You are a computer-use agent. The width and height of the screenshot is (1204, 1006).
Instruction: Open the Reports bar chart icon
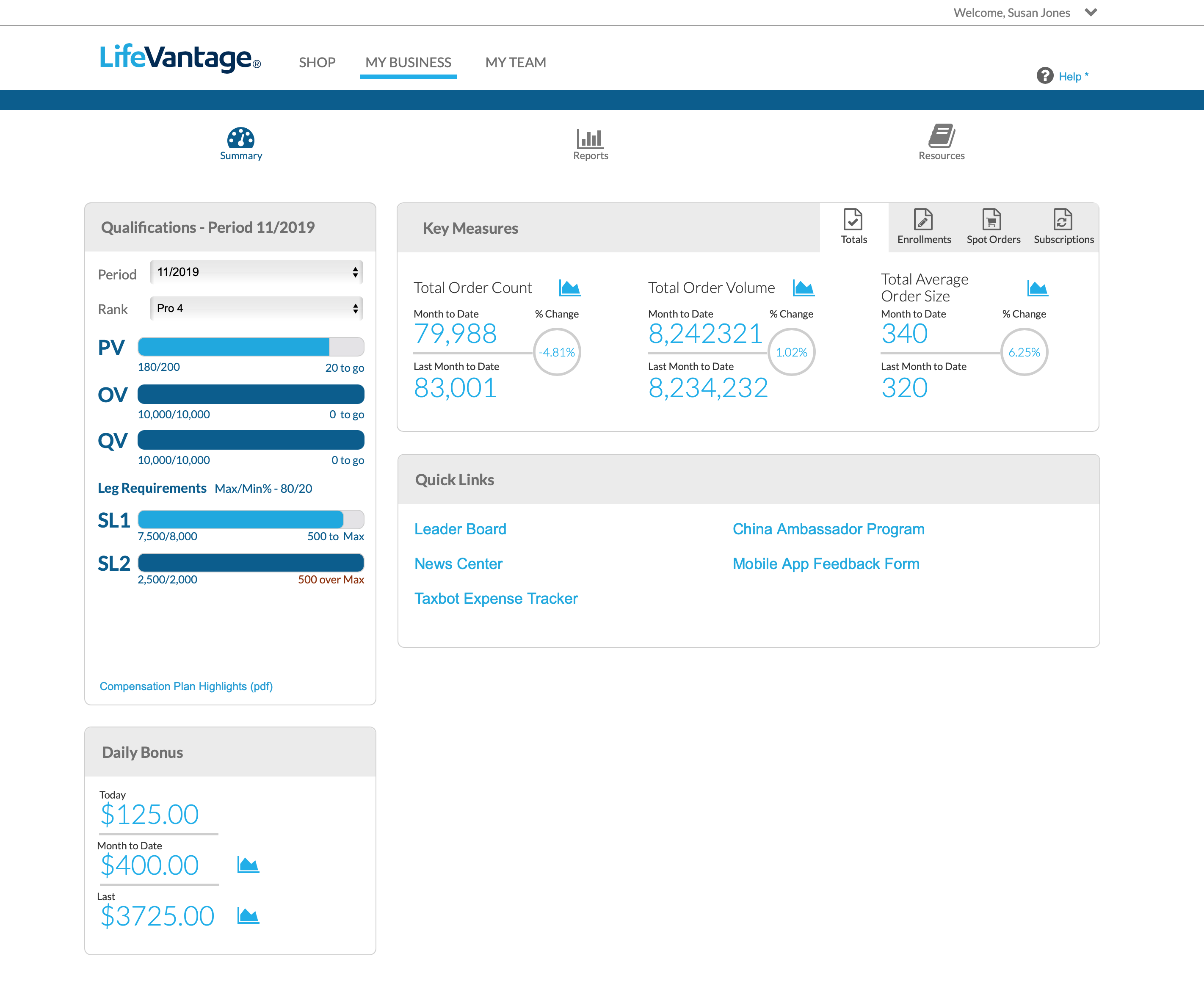590,138
